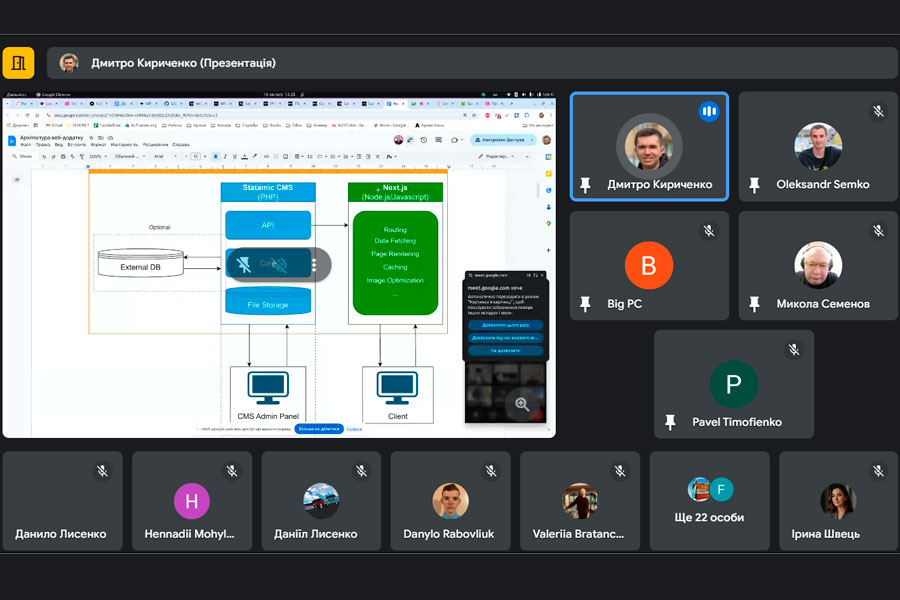This screenshot has width=900, height=600.
Task: Click plus add-ons icon in side panel
Action: click(548, 250)
